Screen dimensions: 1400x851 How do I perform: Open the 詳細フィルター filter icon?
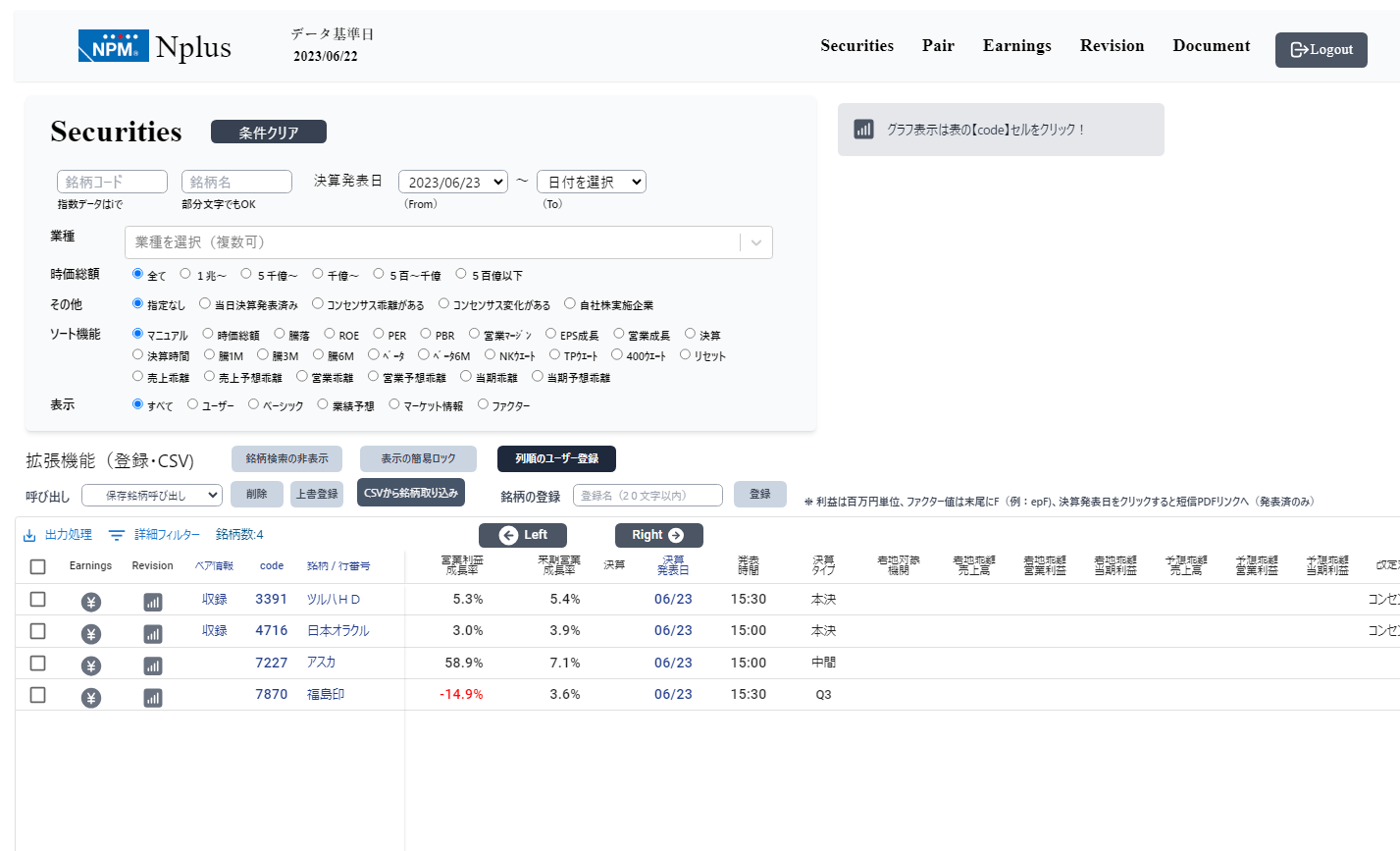(x=117, y=535)
